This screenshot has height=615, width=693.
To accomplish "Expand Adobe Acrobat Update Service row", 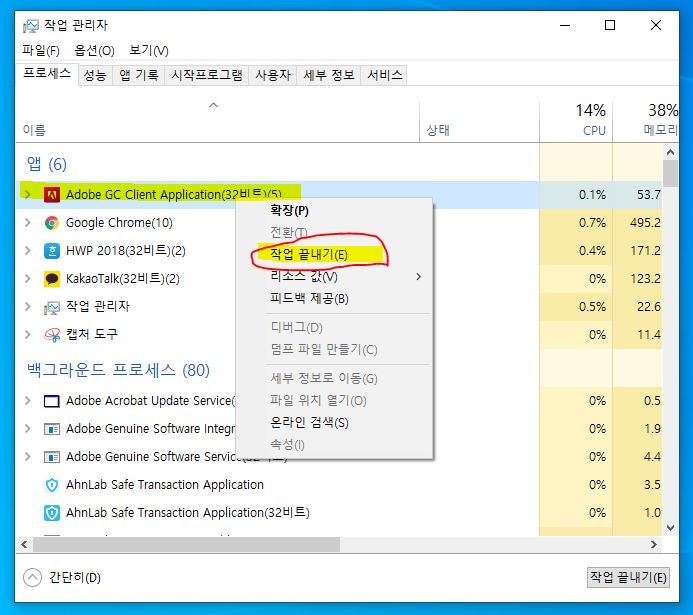I will pyautogui.click(x=27, y=401).
